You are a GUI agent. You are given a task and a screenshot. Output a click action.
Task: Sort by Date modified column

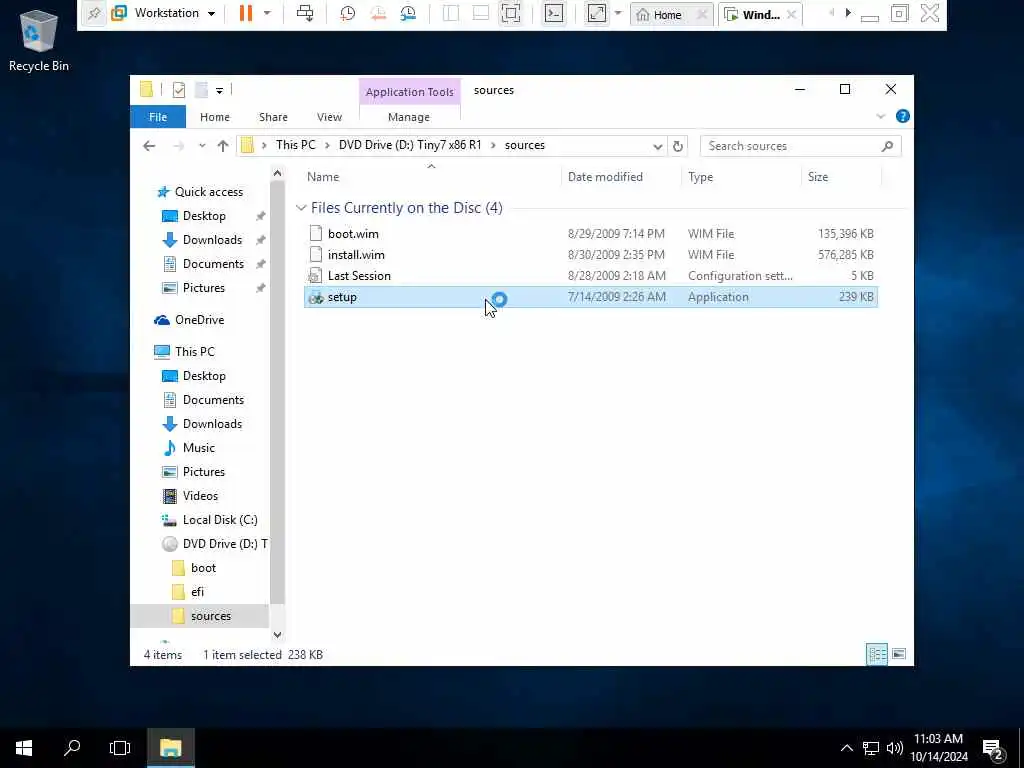point(620,177)
